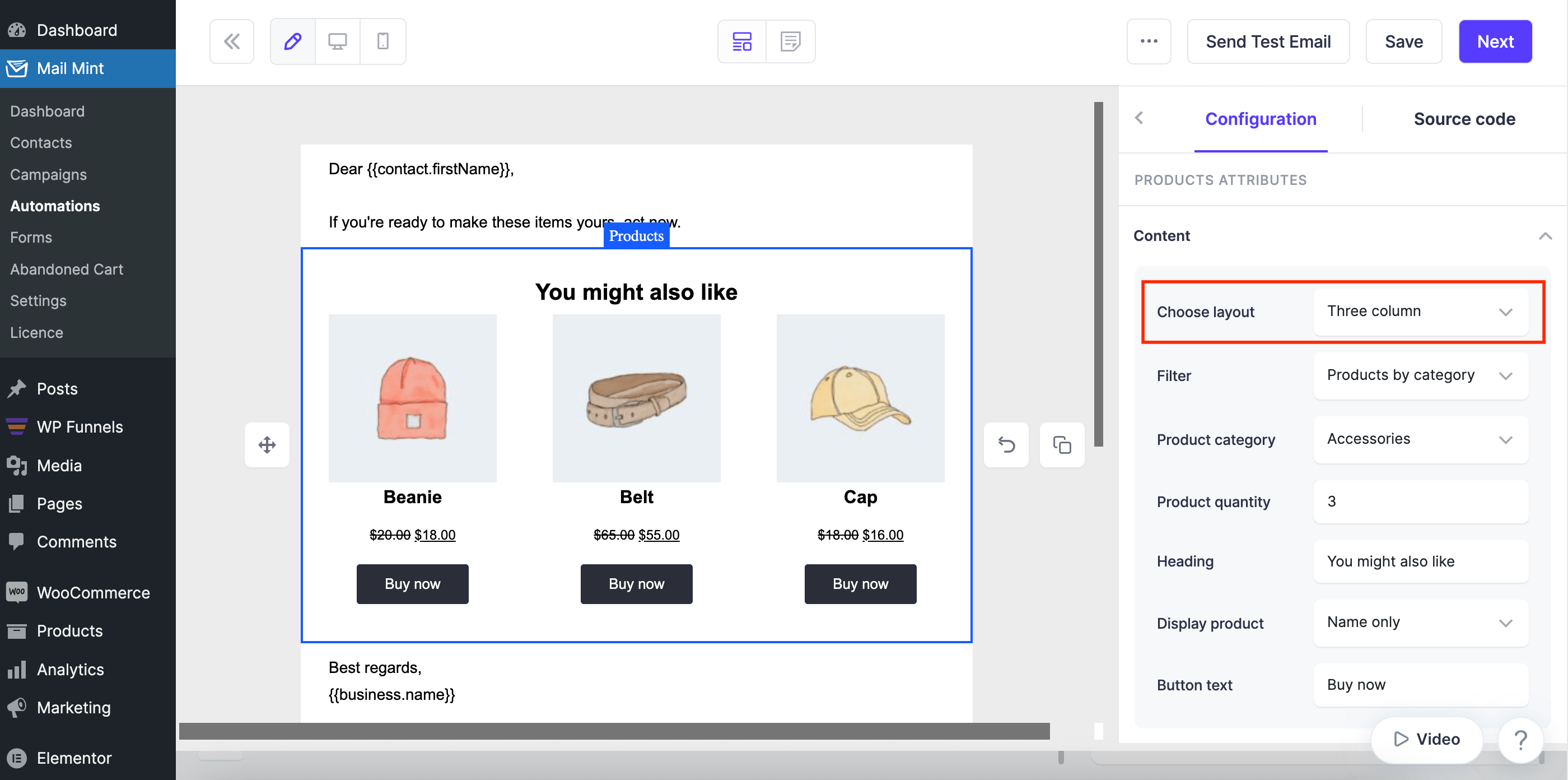Open the Abandoned Cart menu item
The height and width of the screenshot is (780, 1568).
pyautogui.click(x=66, y=268)
